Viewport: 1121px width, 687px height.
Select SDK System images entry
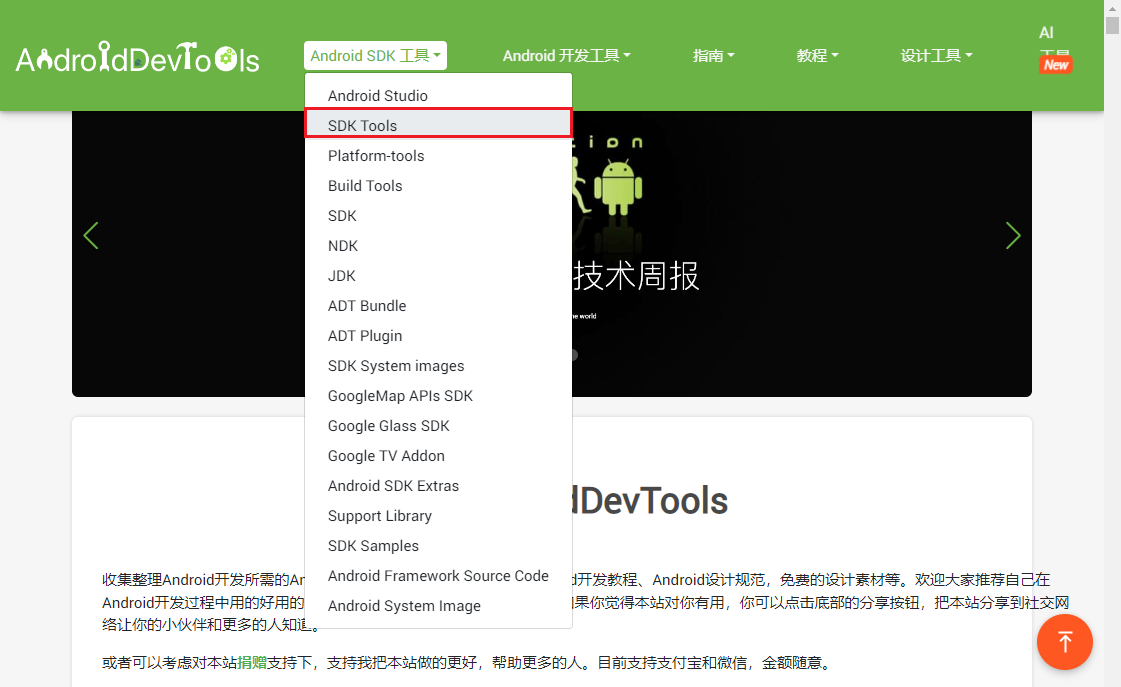pyautogui.click(x=438, y=366)
